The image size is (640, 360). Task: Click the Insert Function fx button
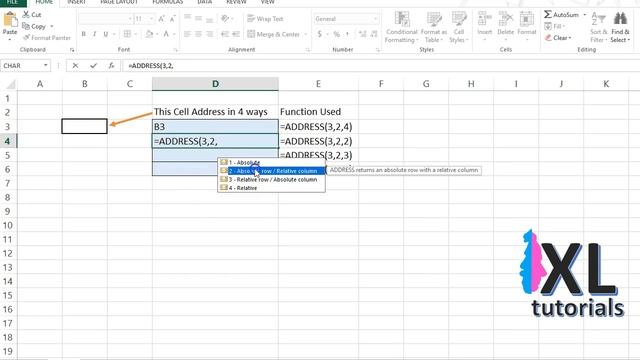[111, 65]
